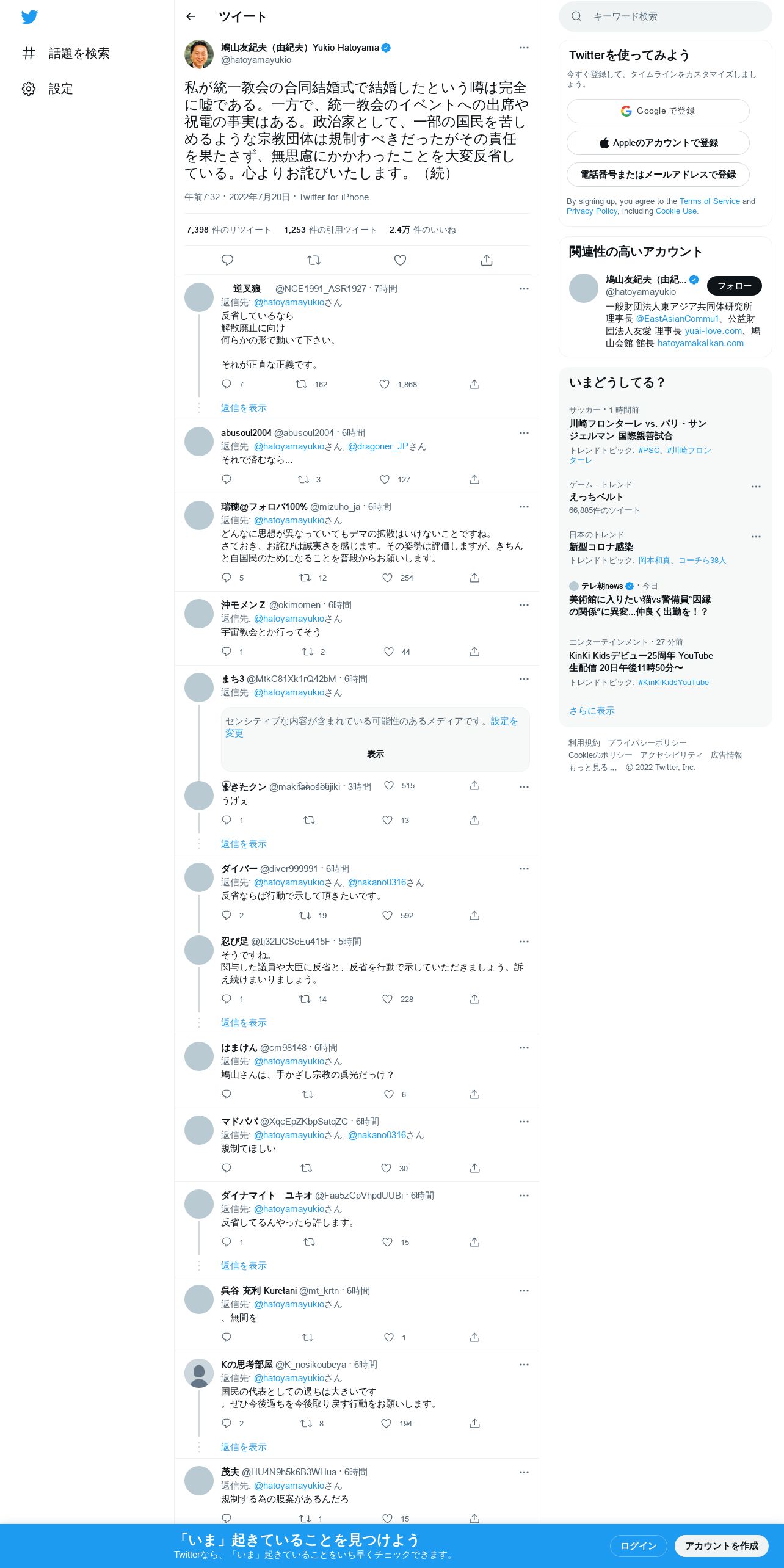Sign up with Google (Google で登録)
This screenshot has width=784, height=1568.
(x=658, y=111)
